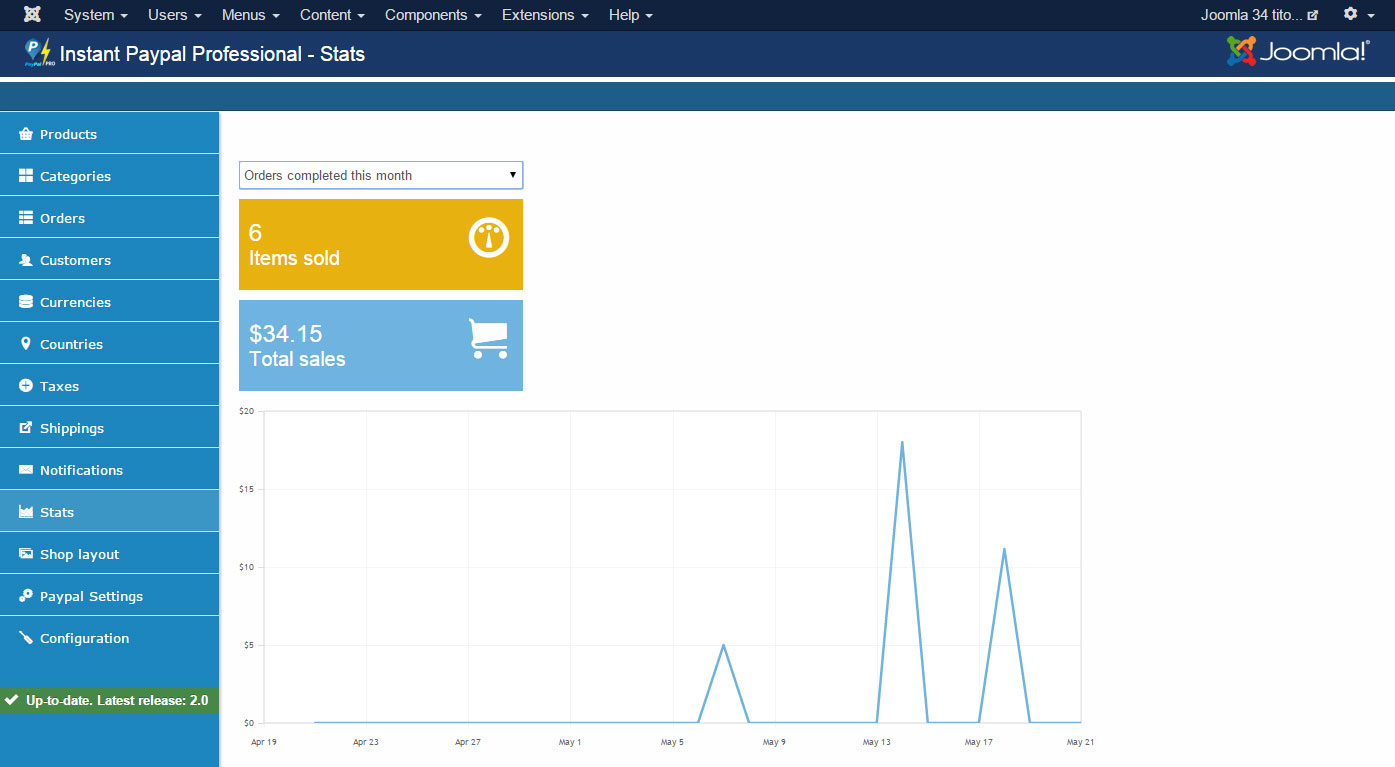Click the Joomla! brand logo at right
Image resolution: width=1395 pixels, height=767 pixels.
1298,52
